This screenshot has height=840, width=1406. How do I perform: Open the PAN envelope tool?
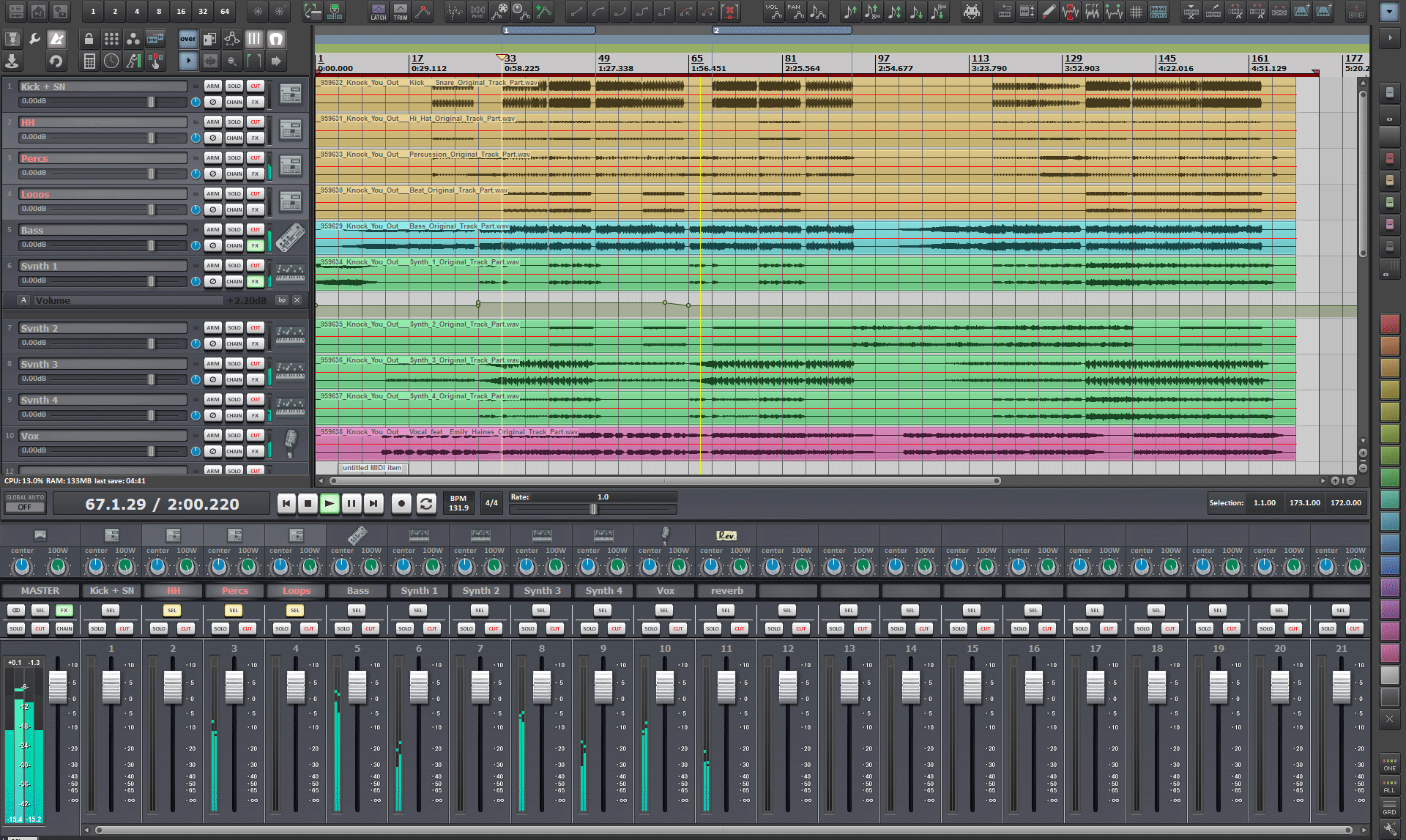tap(795, 11)
